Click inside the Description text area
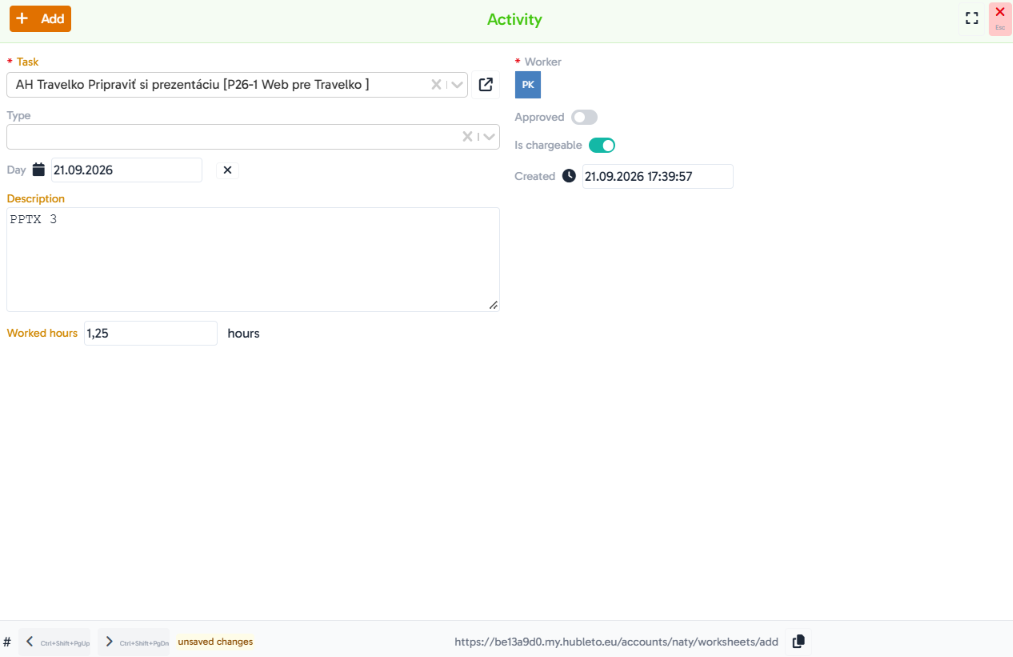Viewport: 1013px width, 657px height. pos(253,259)
